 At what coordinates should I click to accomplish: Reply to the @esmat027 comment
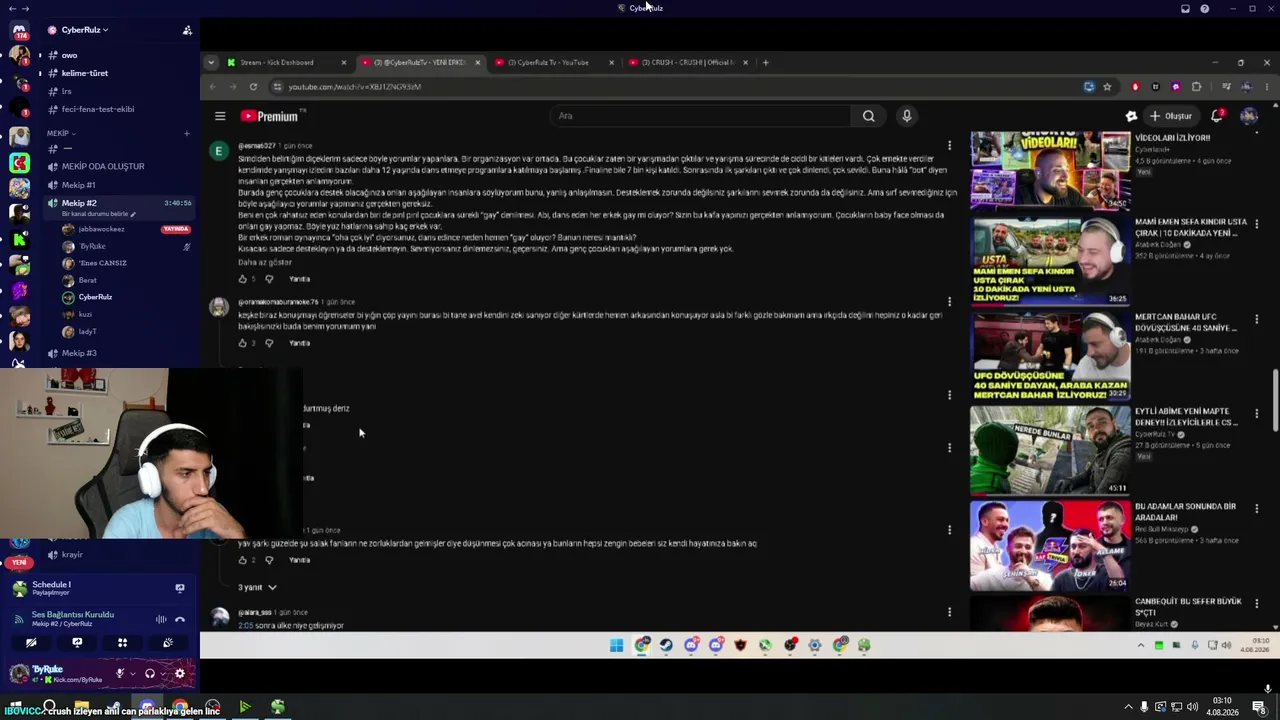pyautogui.click(x=299, y=279)
